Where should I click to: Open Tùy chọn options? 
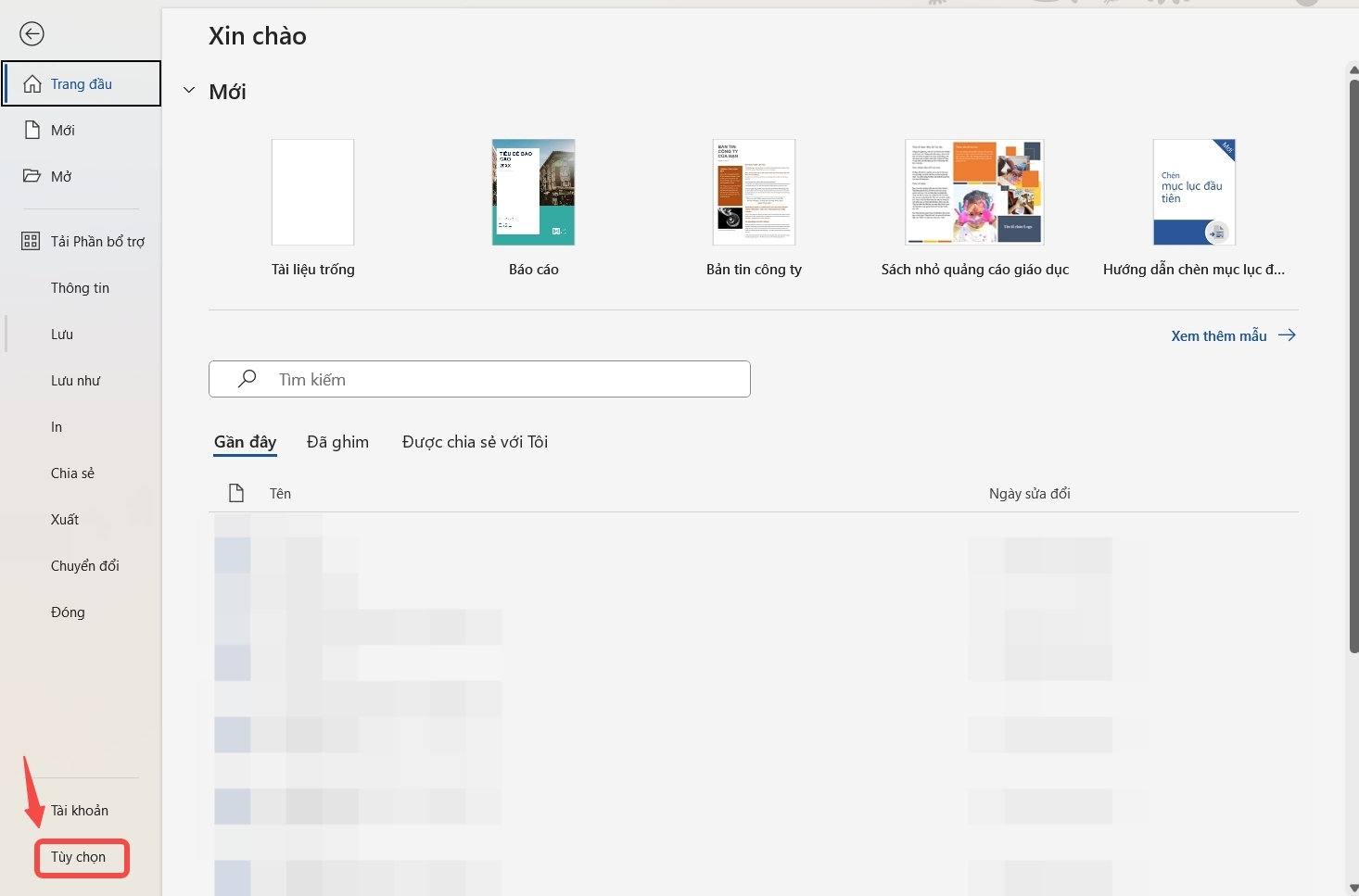(x=79, y=857)
